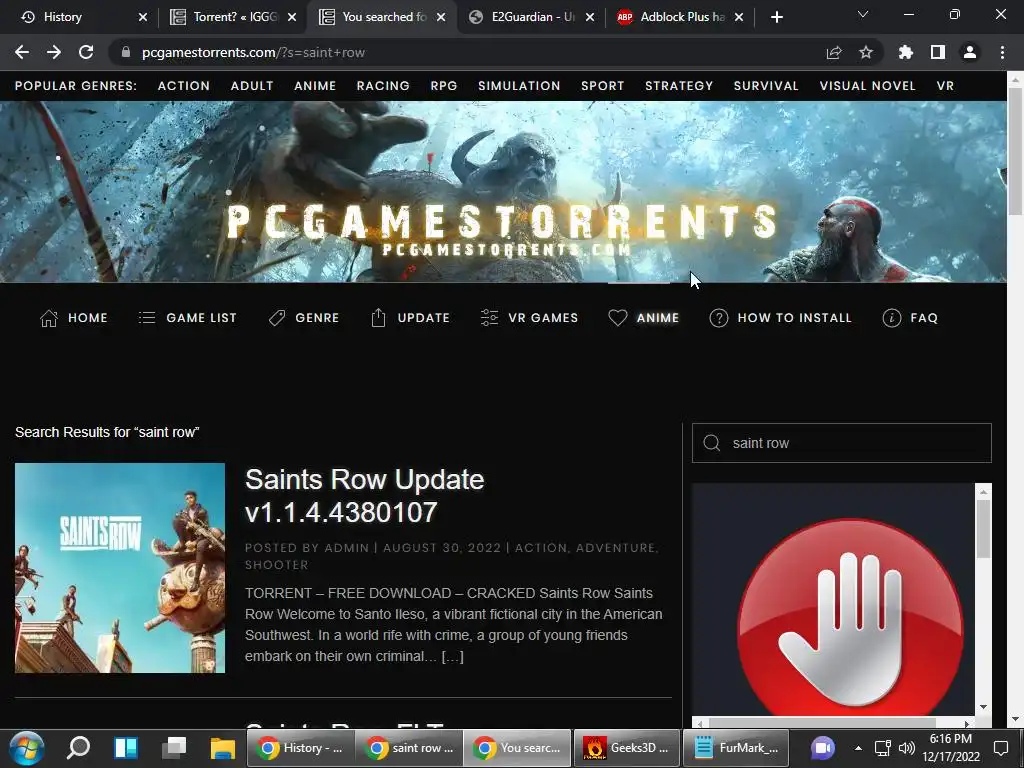This screenshot has width=1024, height=768.
Task: Open the FAQ menu item
Action: coord(910,318)
